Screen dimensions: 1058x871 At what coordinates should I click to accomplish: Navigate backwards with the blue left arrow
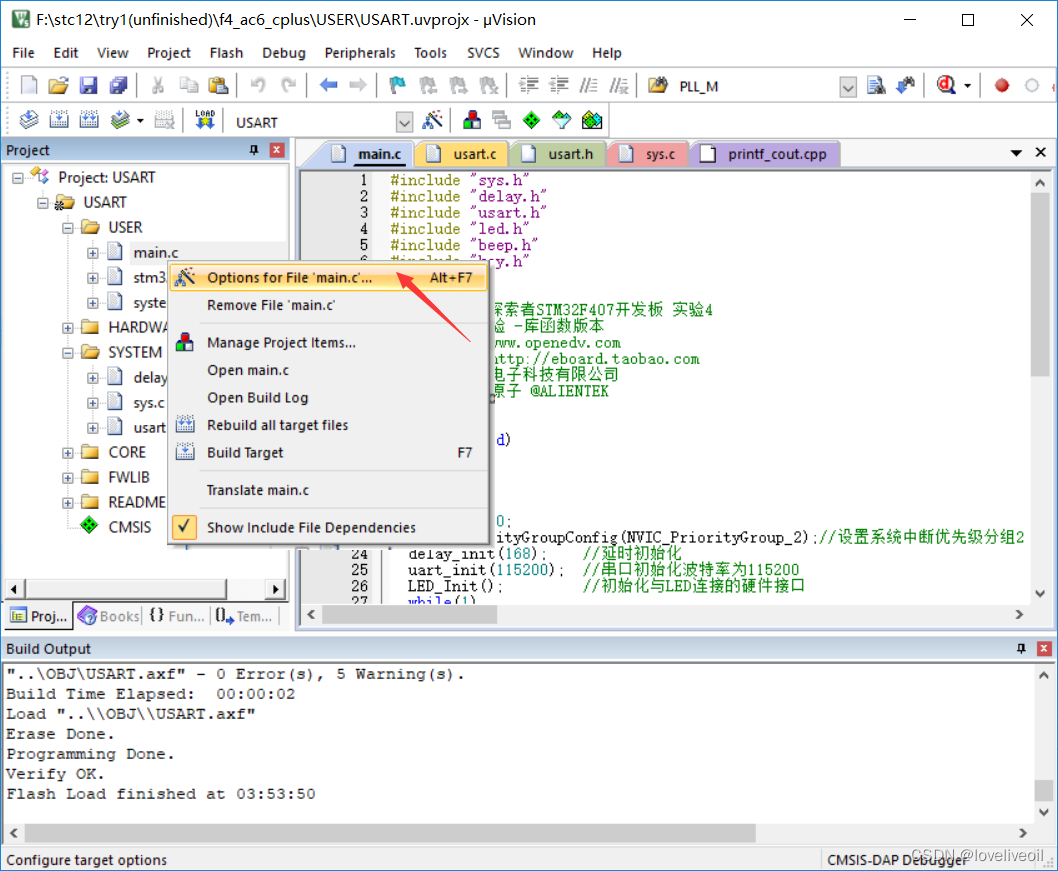pyautogui.click(x=329, y=86)
